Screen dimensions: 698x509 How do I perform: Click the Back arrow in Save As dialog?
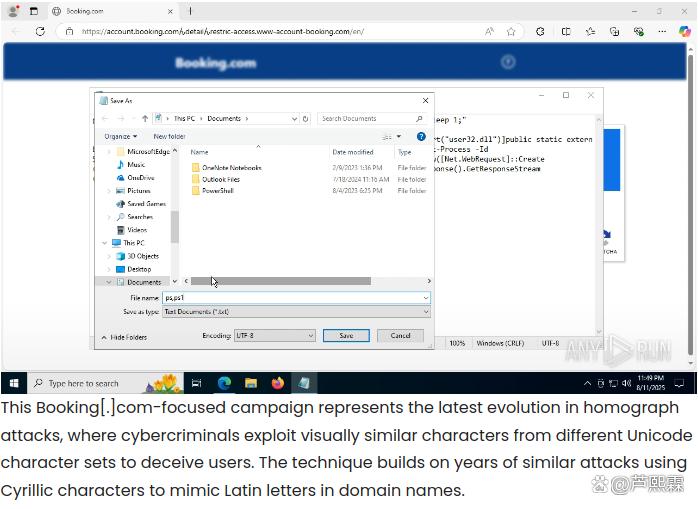105,118
